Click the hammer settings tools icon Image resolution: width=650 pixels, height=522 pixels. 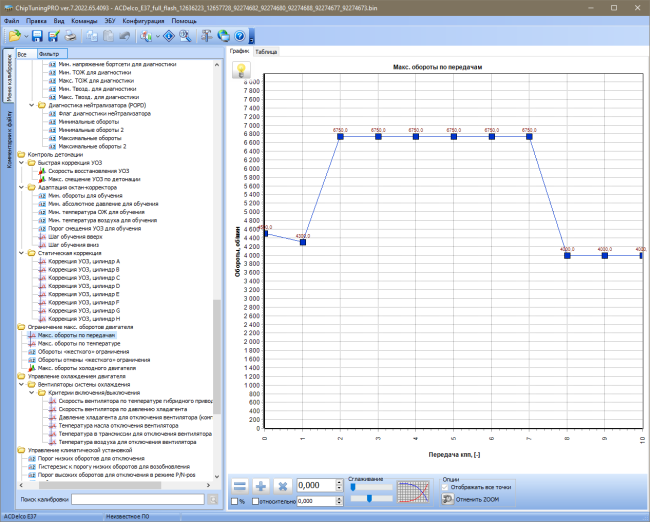tap(206, 36)
